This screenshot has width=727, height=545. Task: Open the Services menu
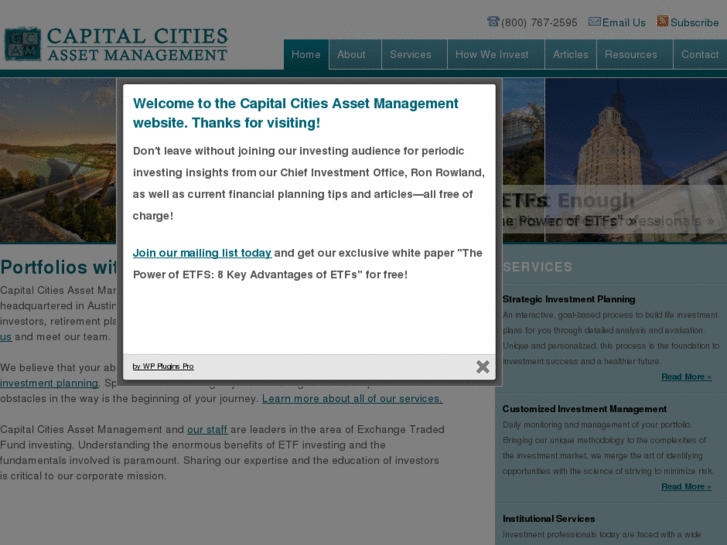click(x=415, y=54)
